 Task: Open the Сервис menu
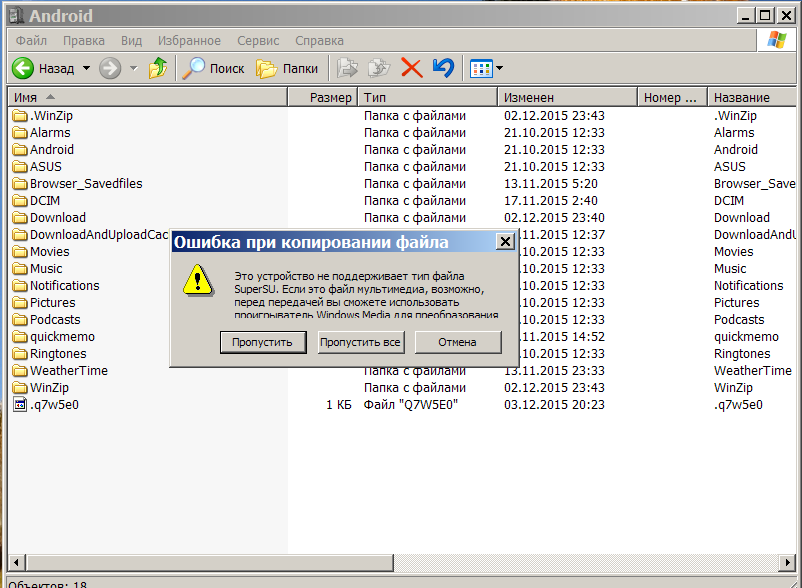[258, 41]
